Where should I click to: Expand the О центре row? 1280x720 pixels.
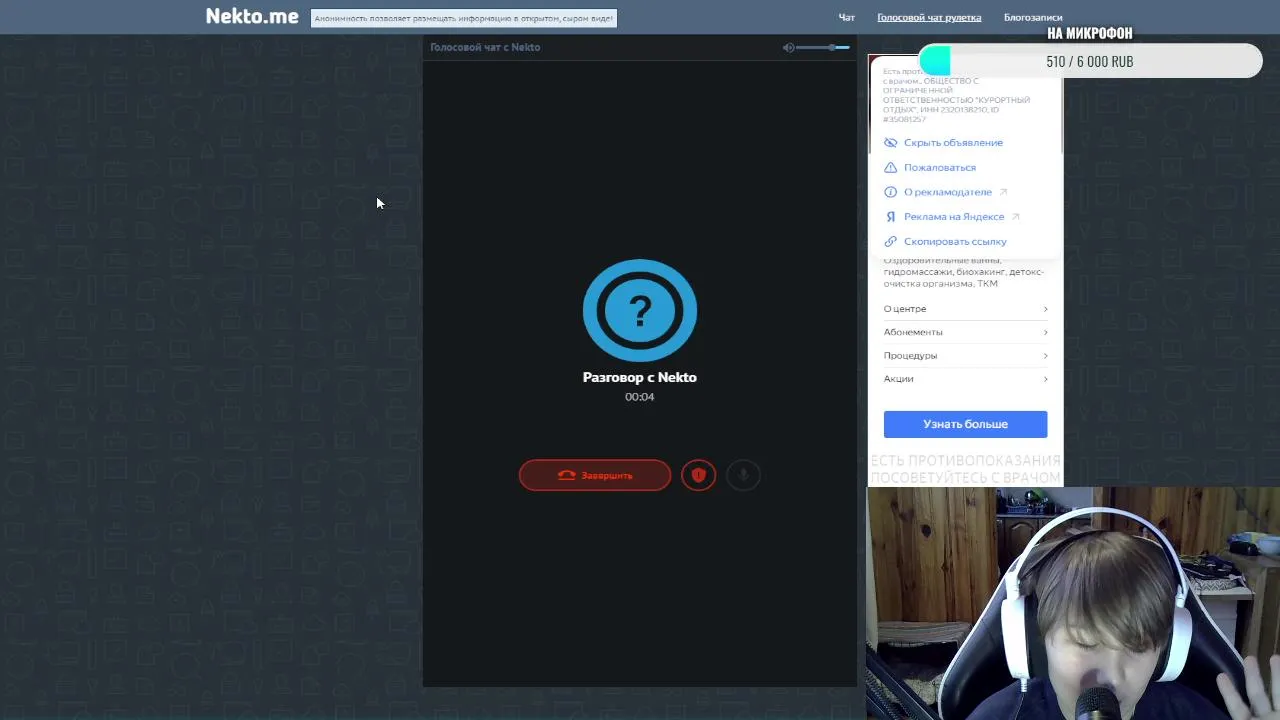(x=965, y=309)
